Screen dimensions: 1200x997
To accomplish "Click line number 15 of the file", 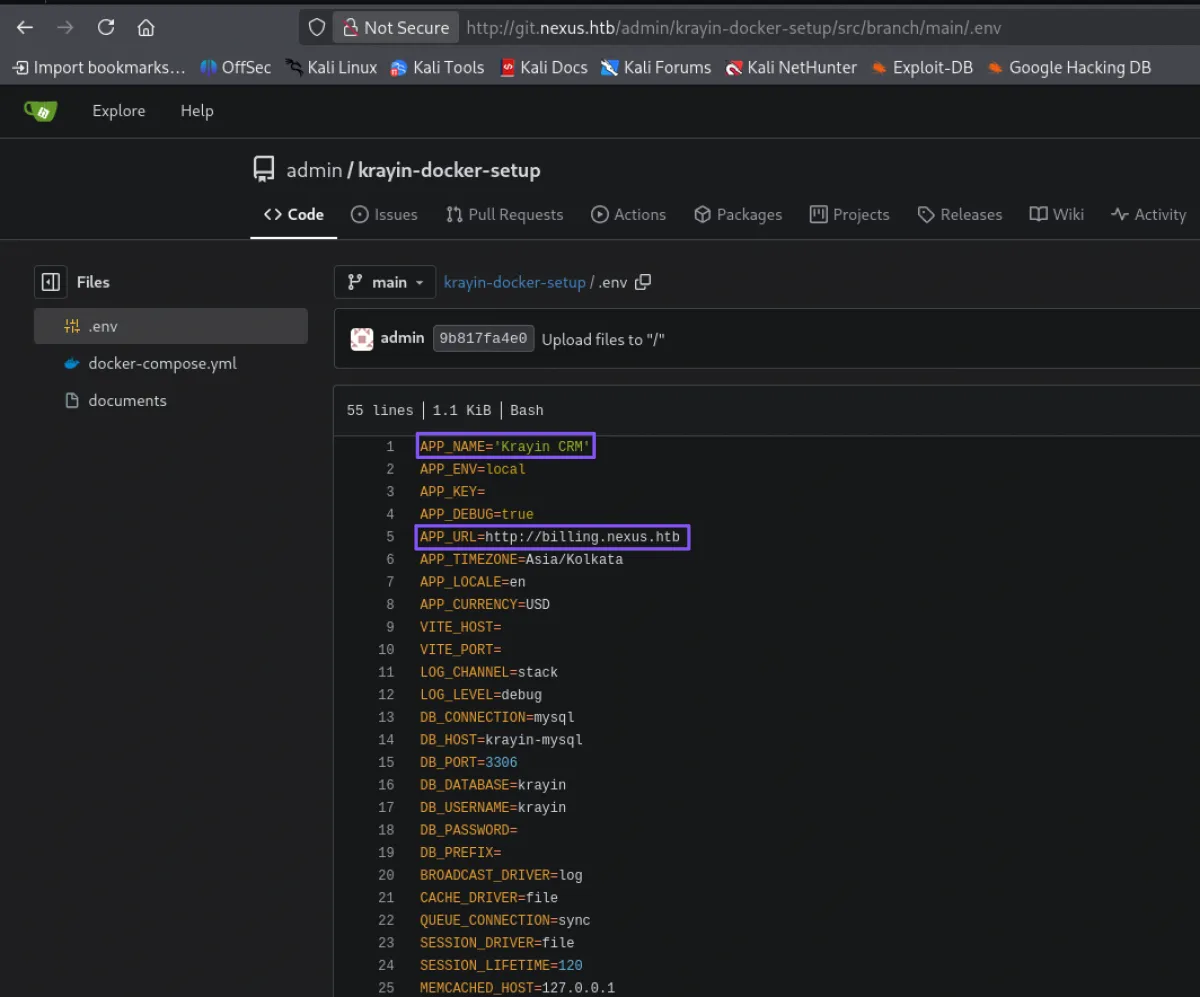I will 386,762.
